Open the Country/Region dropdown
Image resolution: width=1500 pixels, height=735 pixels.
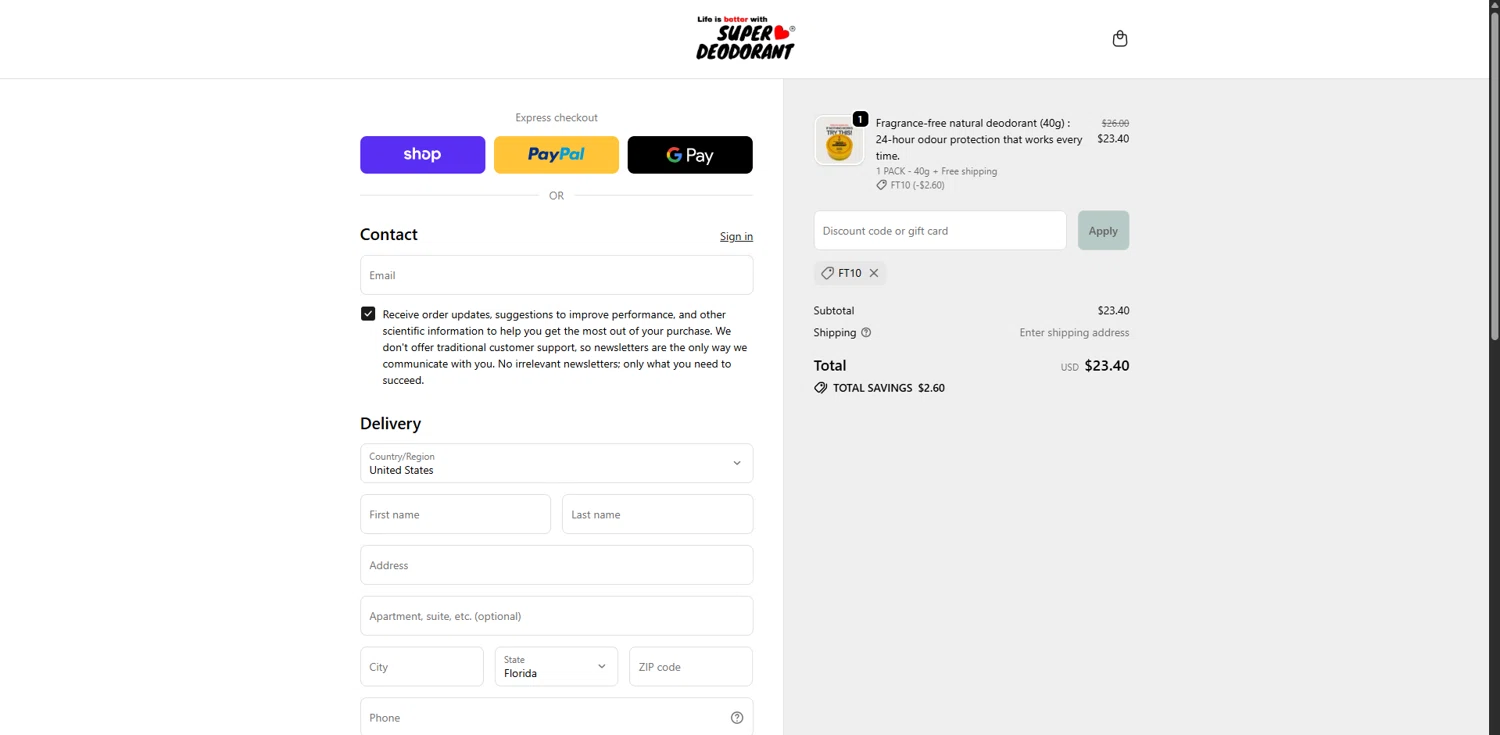pyautogui.click(x=556, y=463)
